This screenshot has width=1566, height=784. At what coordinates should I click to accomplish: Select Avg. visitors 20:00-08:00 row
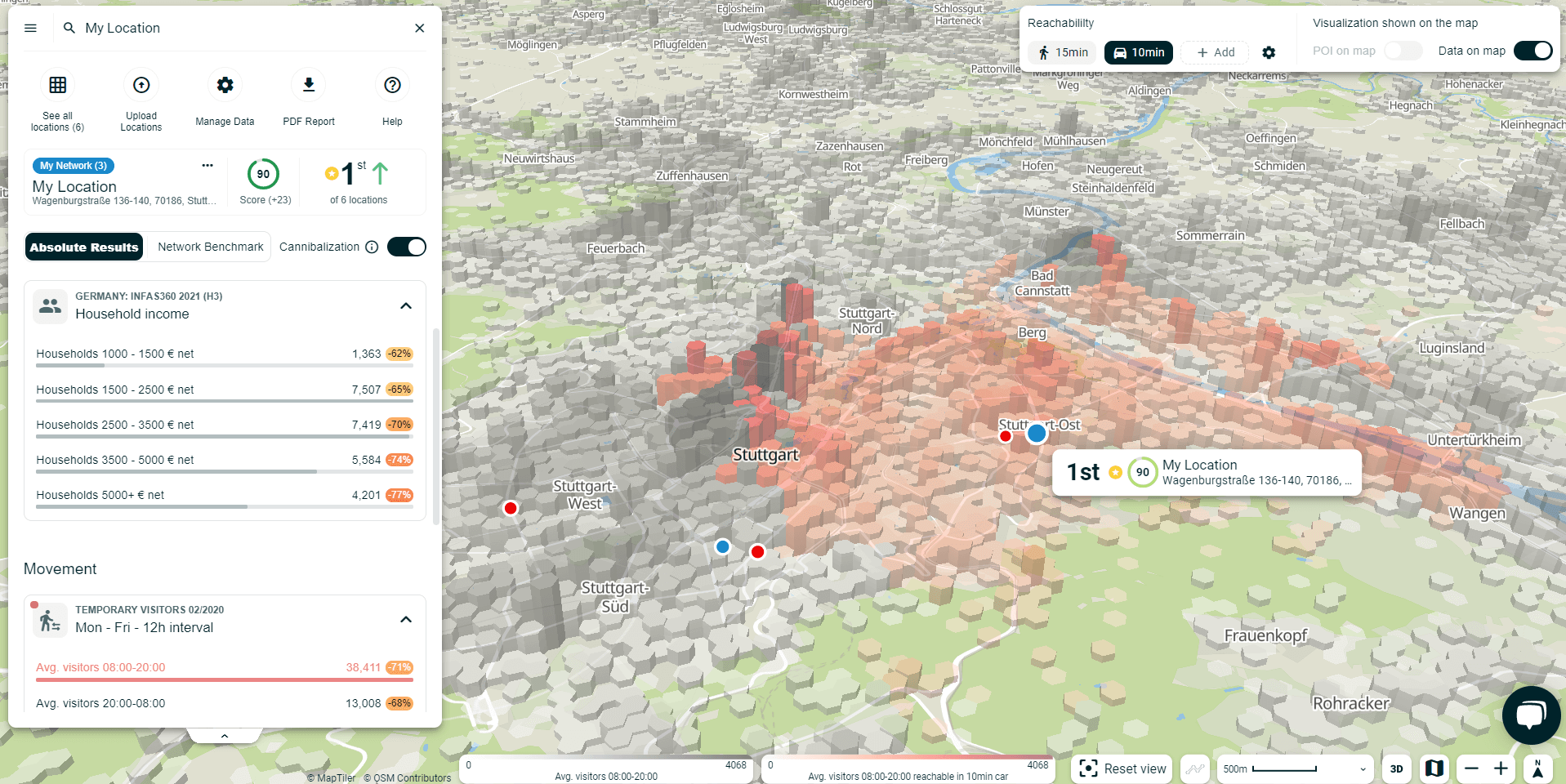pos(225,704)
